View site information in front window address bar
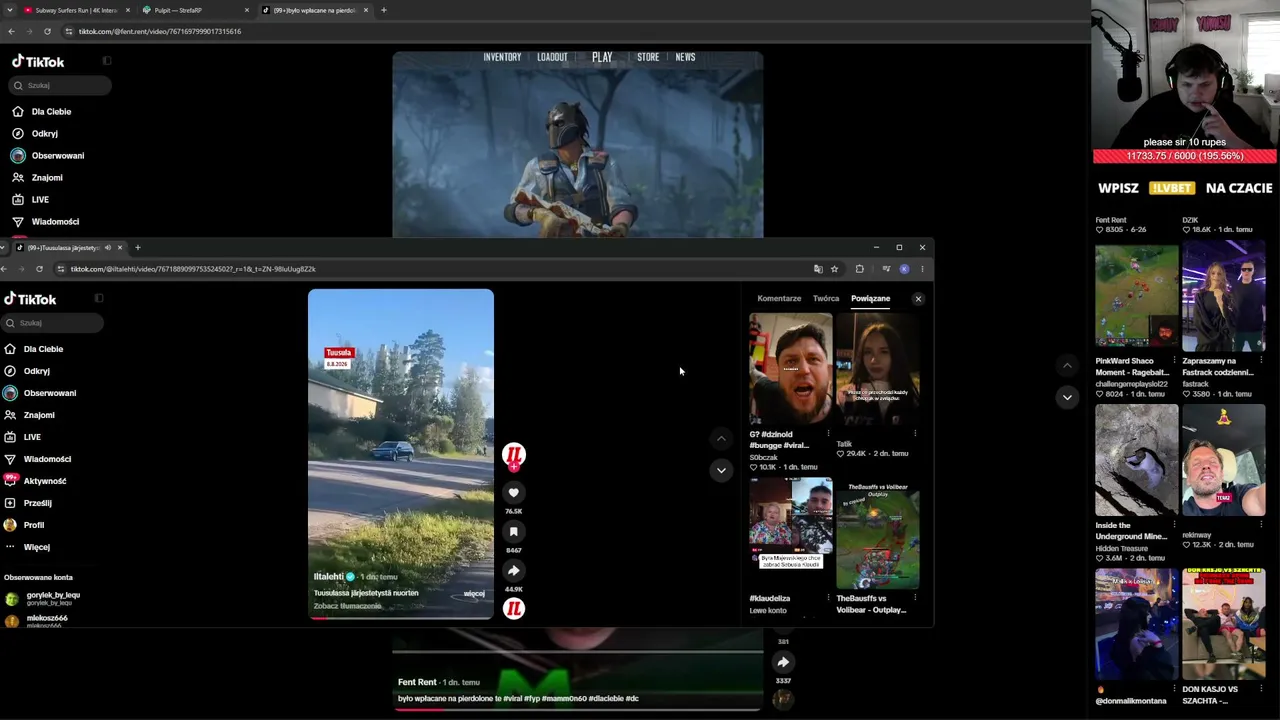1280x720 pixels. 60,269
